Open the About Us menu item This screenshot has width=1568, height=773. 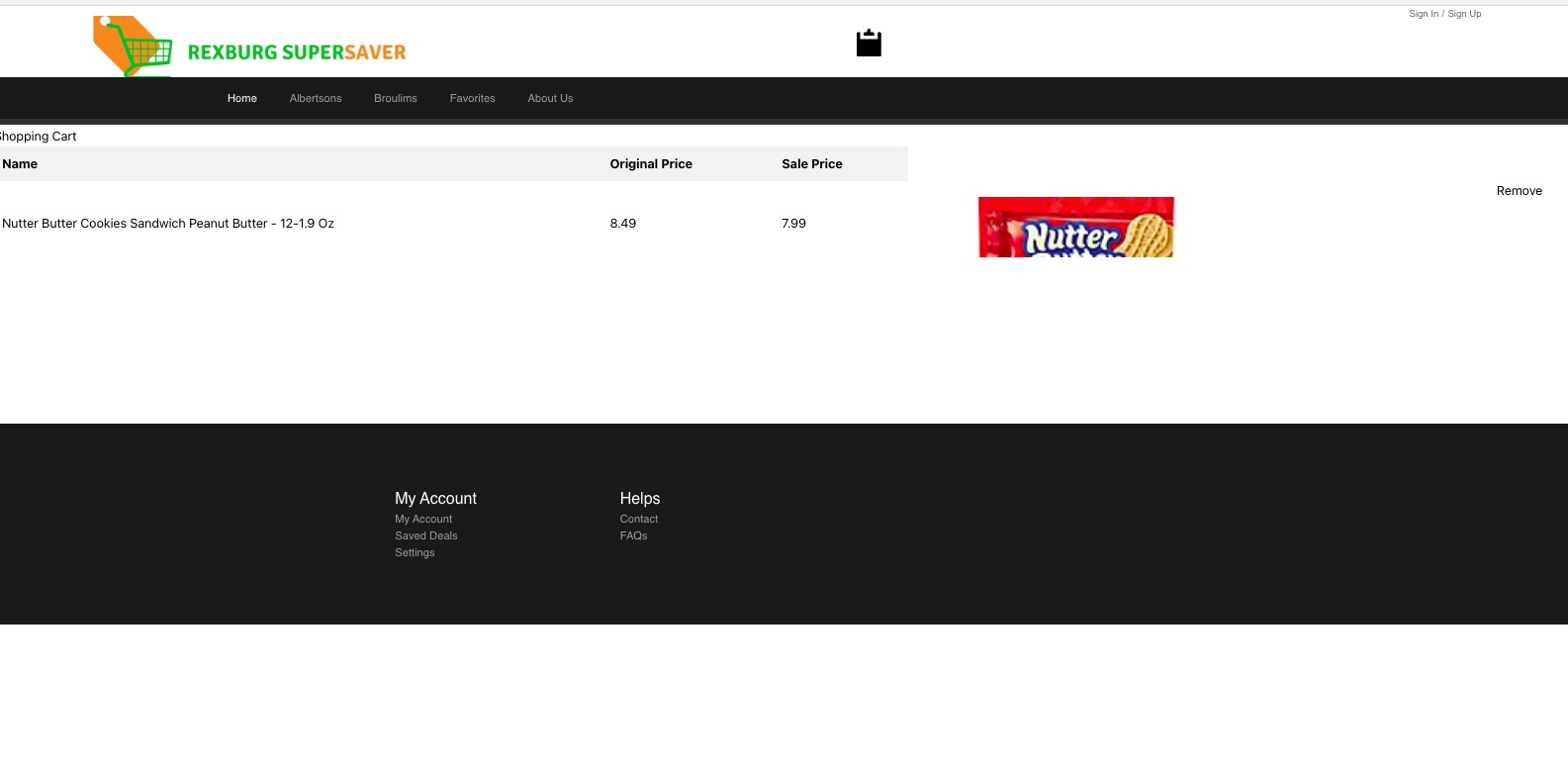(550, 98)
